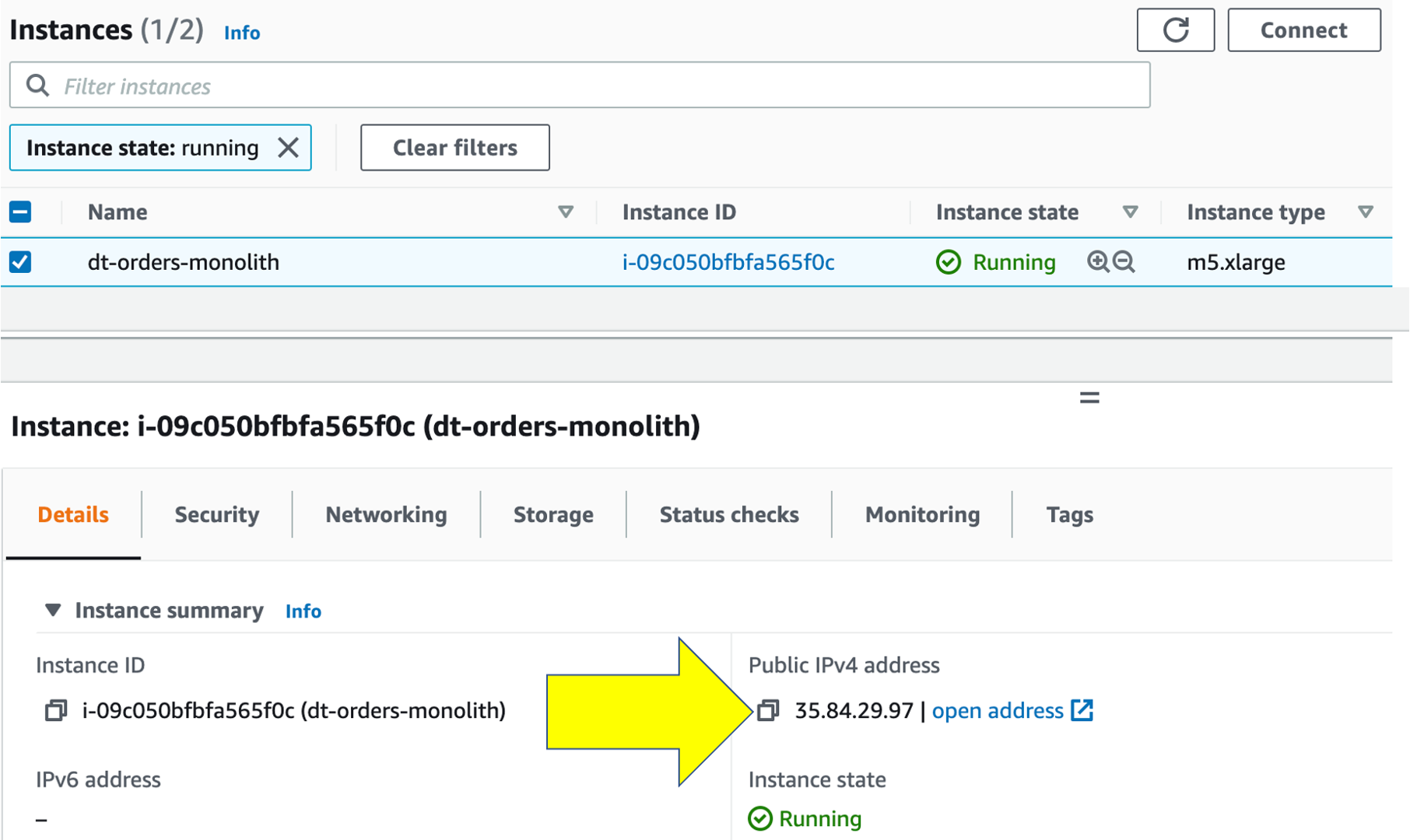The image size is (1410, 840).
Task: Switch to the Security tab
Action: 216,514
